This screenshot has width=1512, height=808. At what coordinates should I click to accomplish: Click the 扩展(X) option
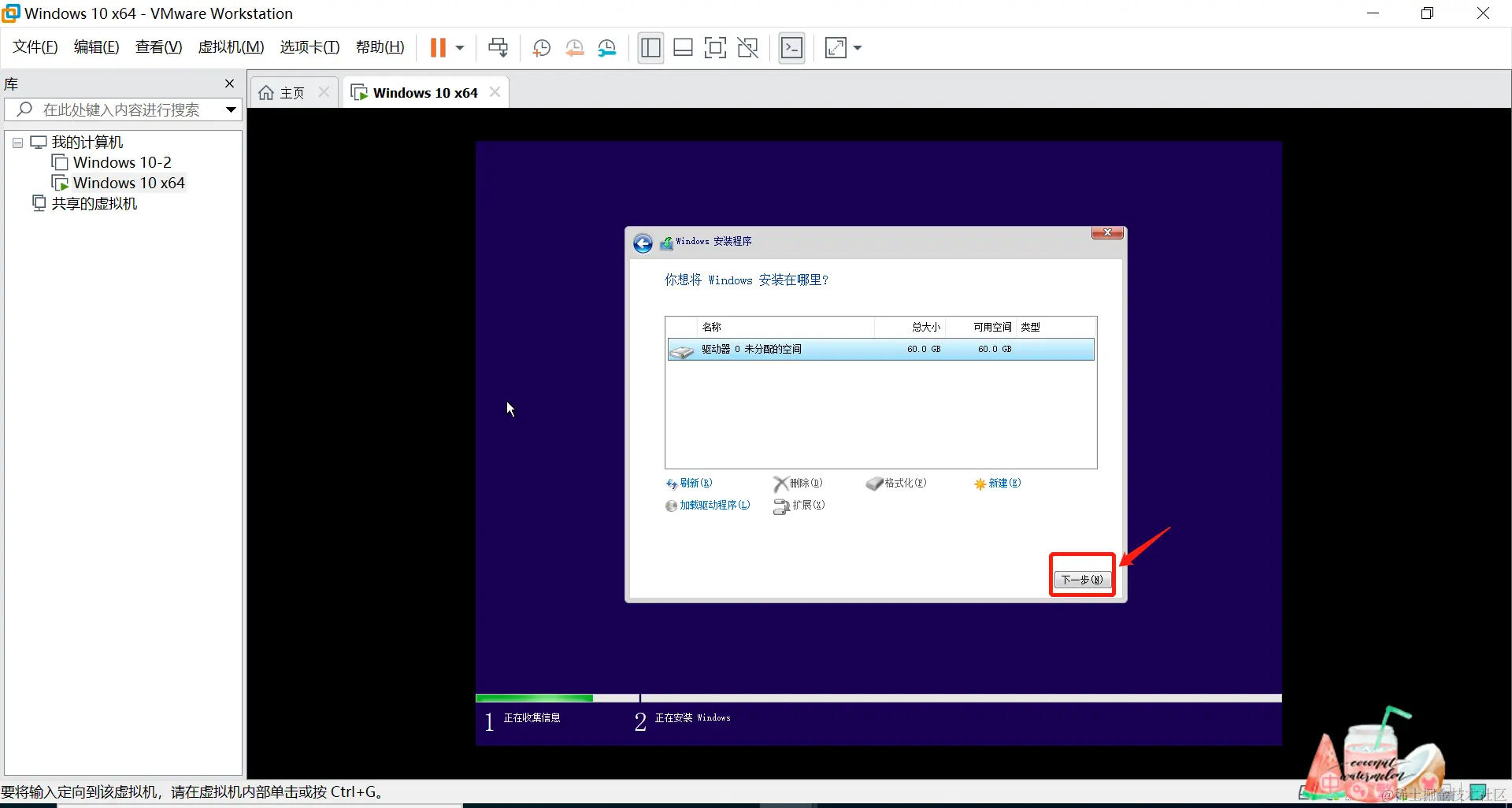coord(799,506)
